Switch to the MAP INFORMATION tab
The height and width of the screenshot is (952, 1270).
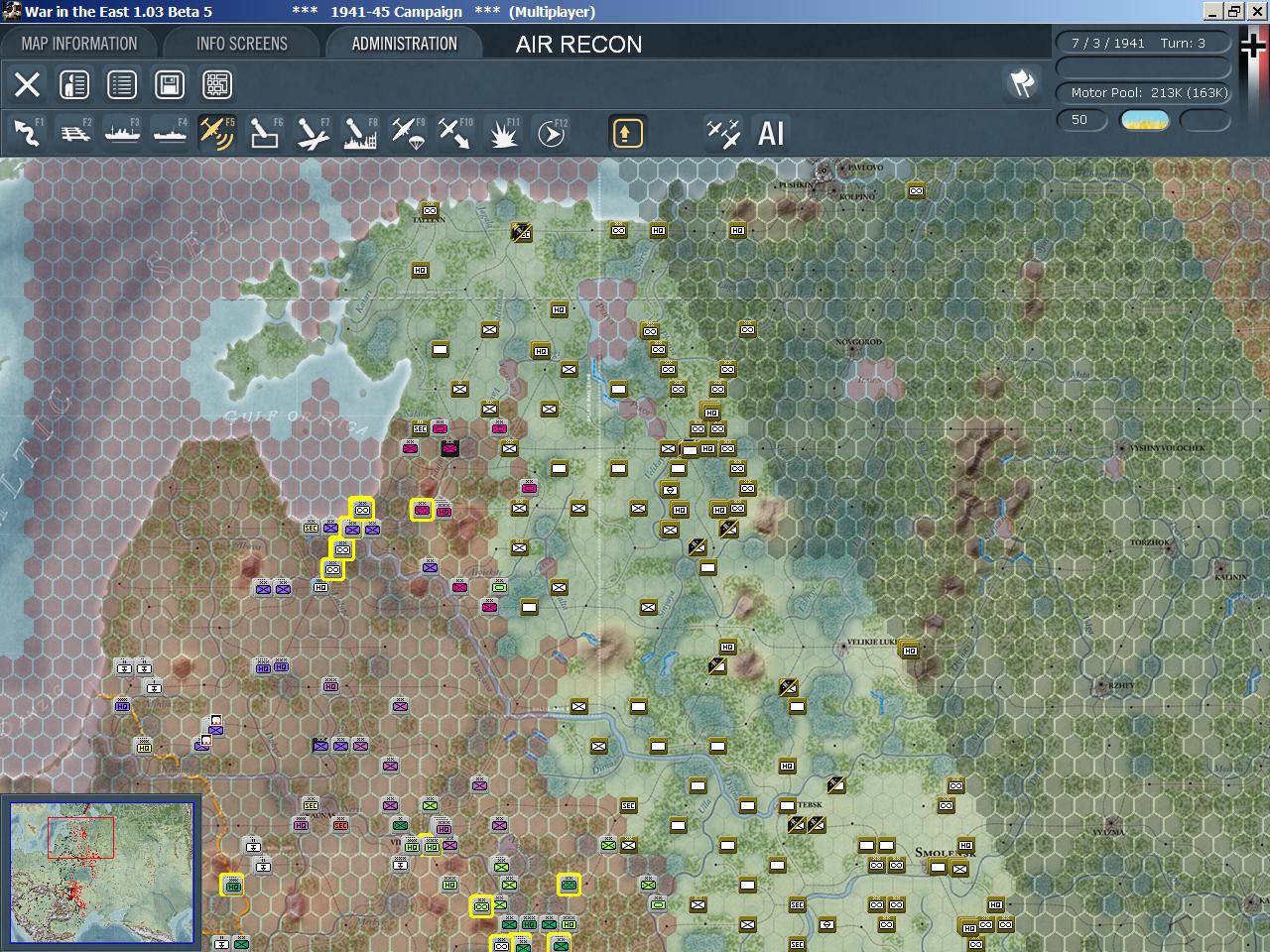point(79,44)
